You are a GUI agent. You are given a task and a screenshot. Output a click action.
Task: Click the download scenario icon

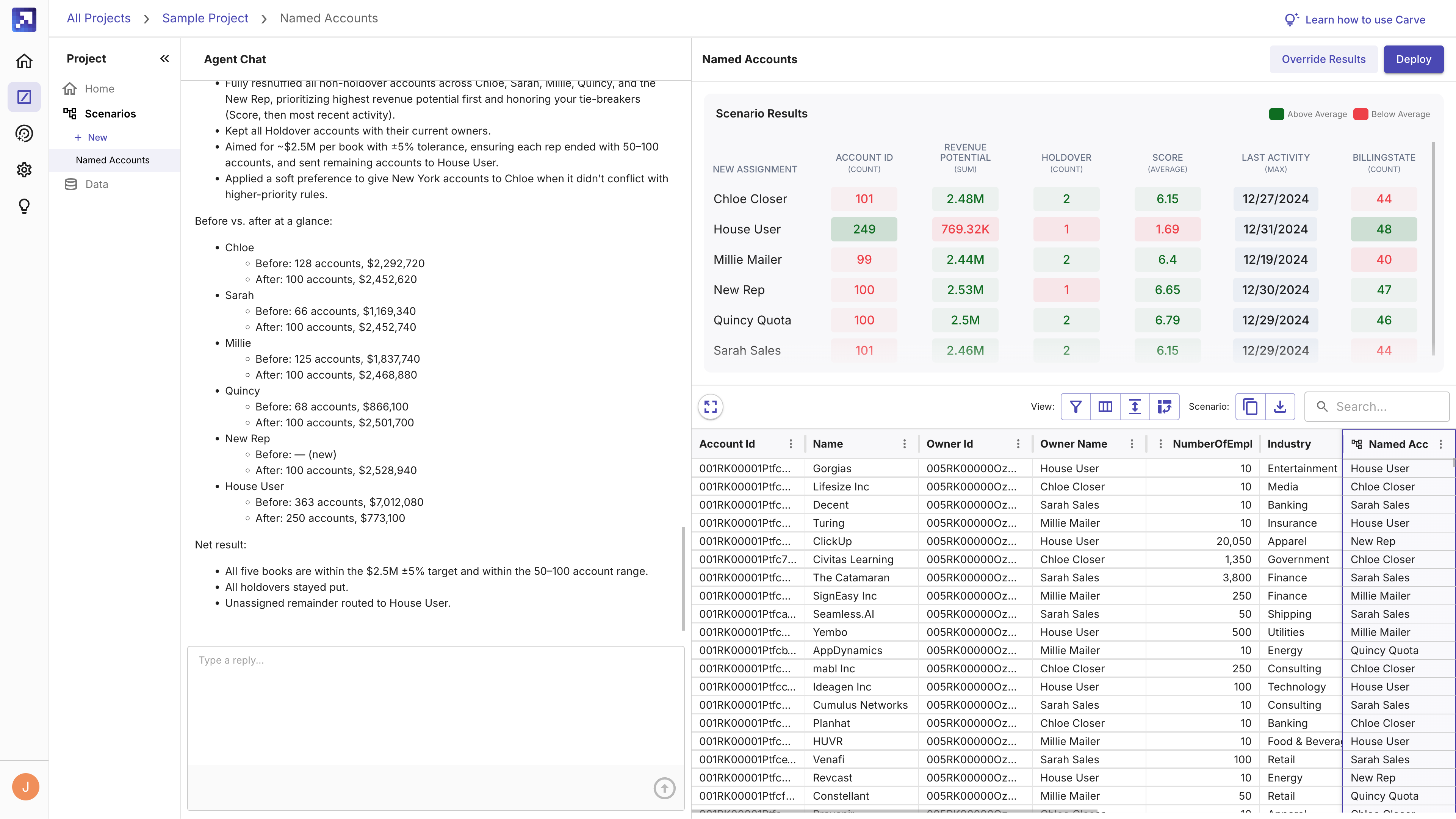(x=1280, y=406)
